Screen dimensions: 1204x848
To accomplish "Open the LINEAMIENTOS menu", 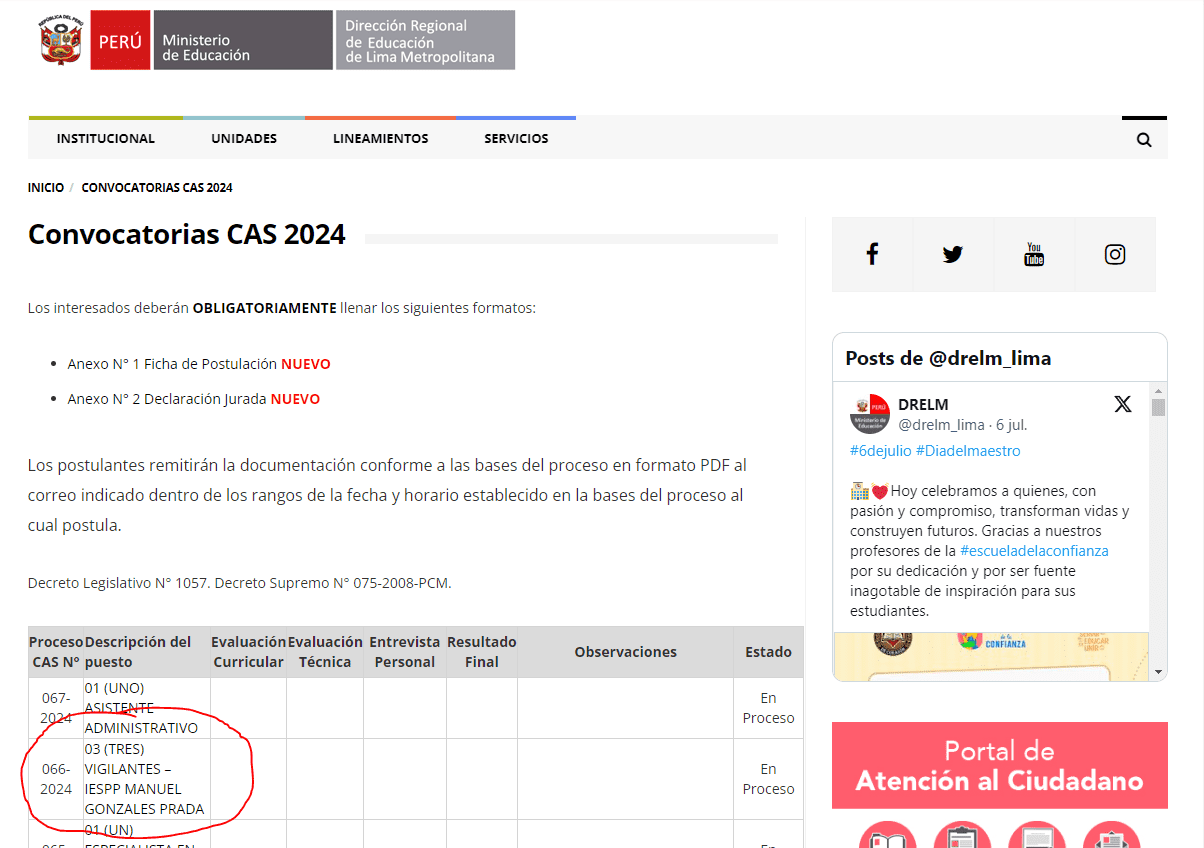I will coord(380,139).
